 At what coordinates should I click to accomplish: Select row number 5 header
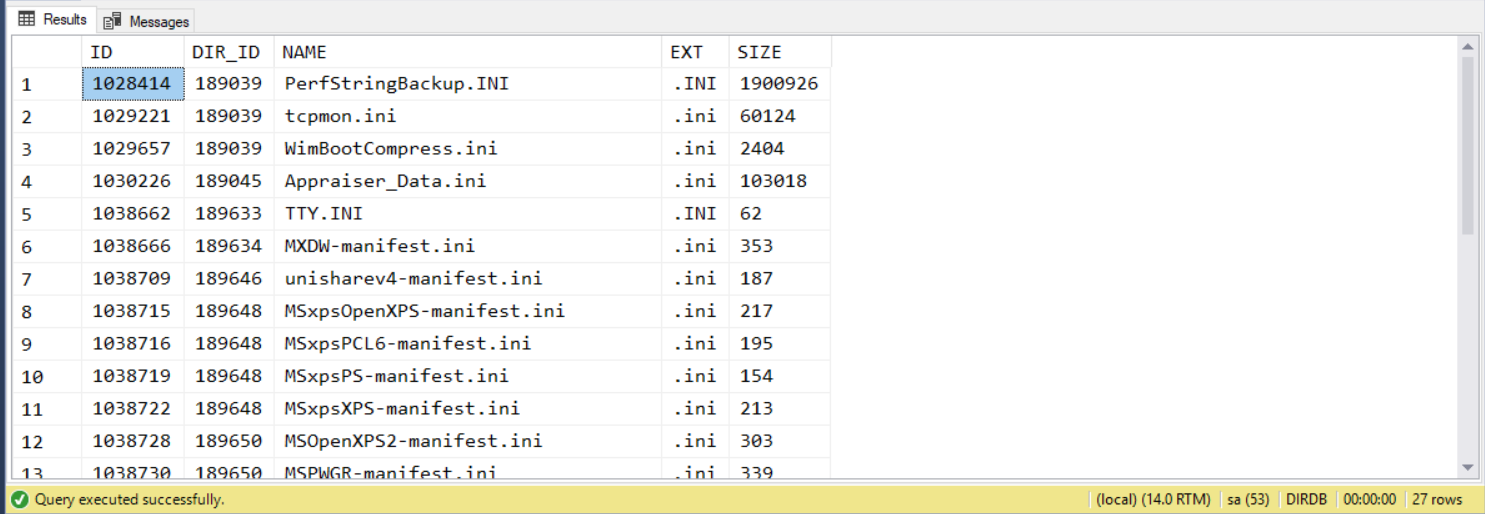pyautogui.click(x=46, y=214)
